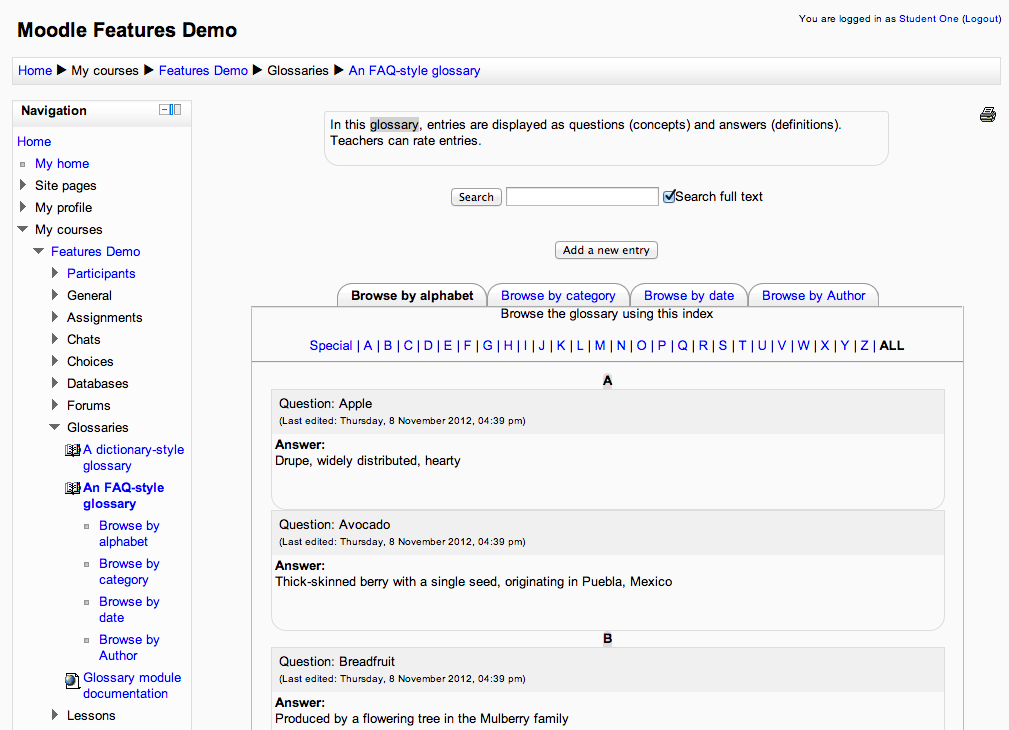Filter glossary index by letter W

click(x=804, y=346)
